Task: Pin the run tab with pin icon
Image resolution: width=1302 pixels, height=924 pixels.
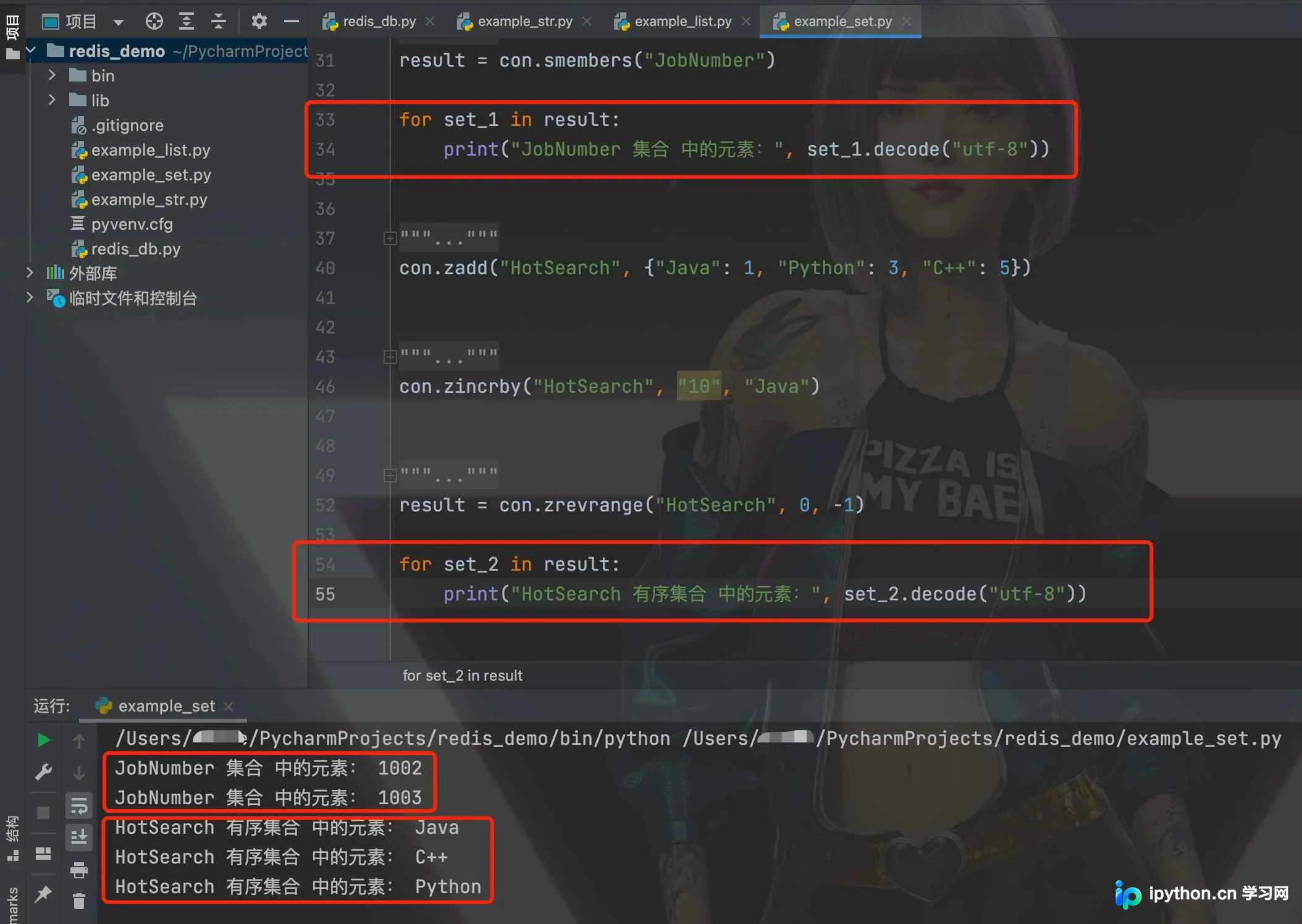Action: tap(43, 893)
